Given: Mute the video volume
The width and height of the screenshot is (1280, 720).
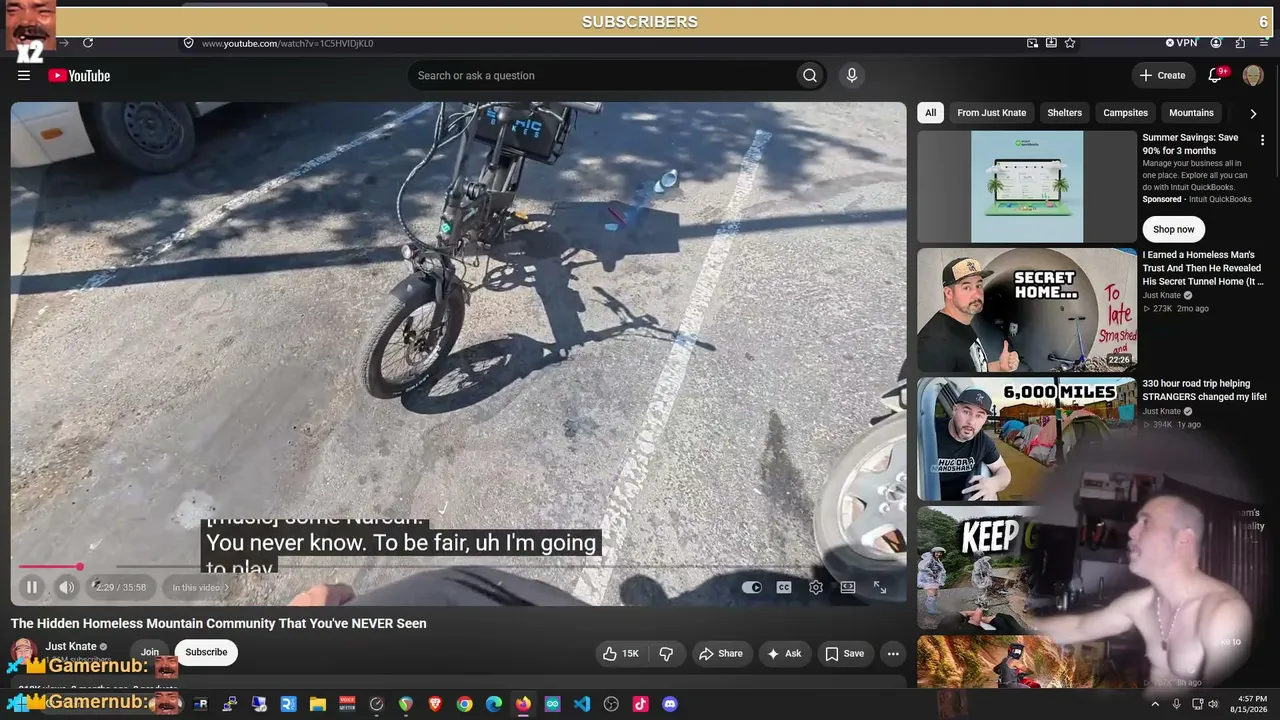Looking at the screenshot, I should click(x=66, y=588).
